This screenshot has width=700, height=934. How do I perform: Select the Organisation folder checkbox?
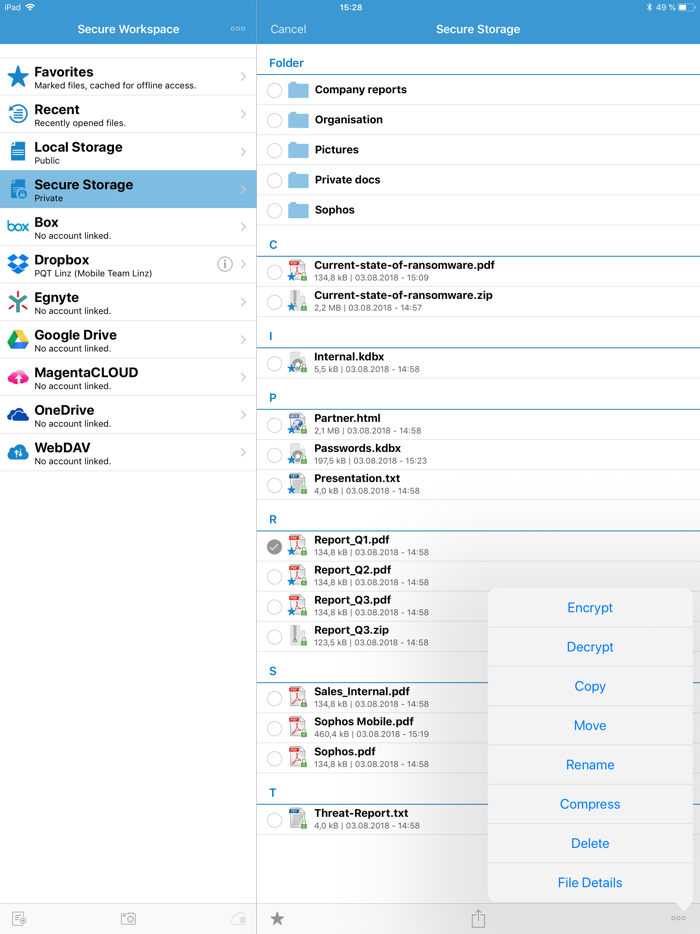click(x=274, y=120)
